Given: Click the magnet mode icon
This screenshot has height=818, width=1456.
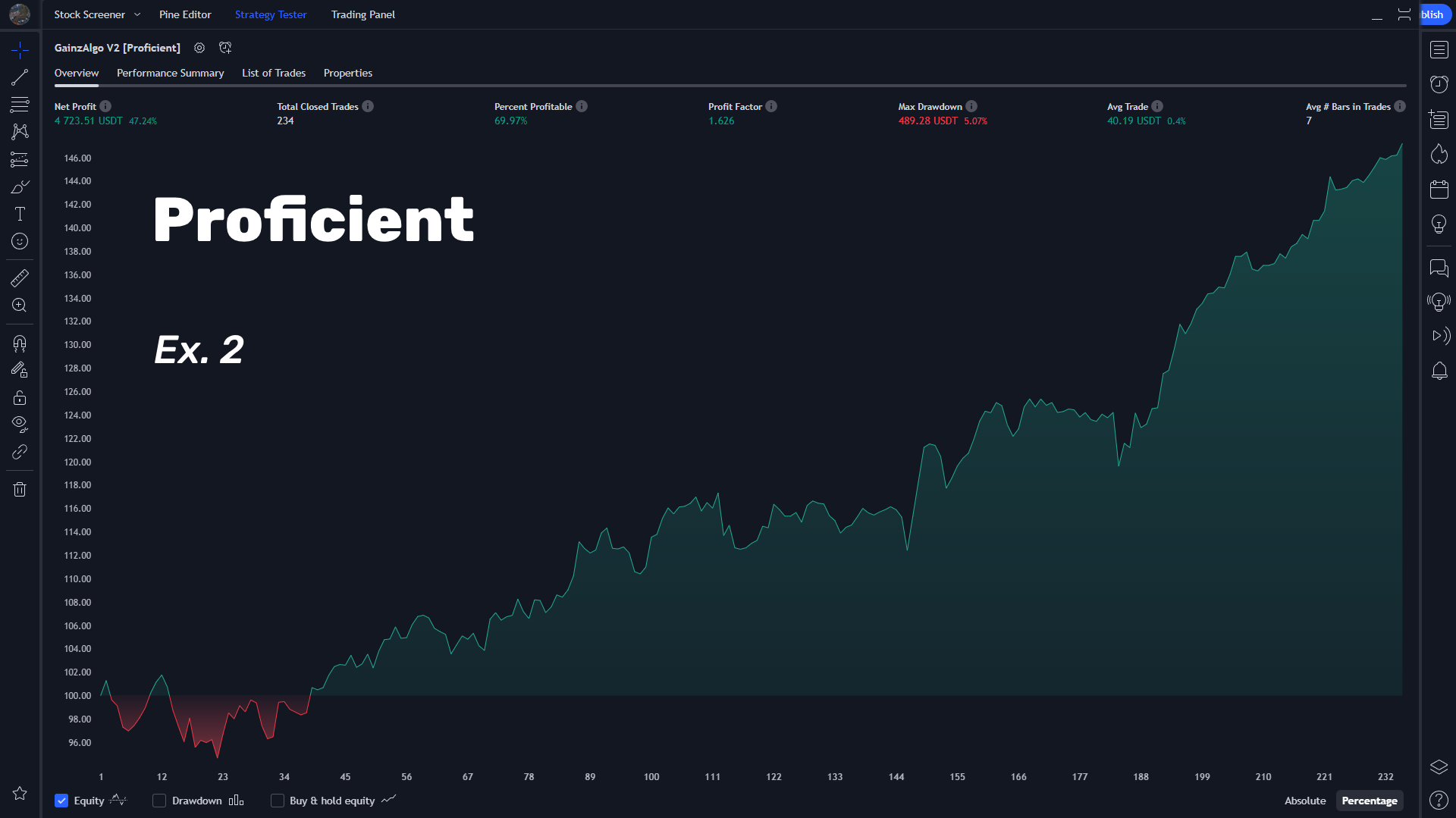Looking at the screenshot, I should 20,343.
